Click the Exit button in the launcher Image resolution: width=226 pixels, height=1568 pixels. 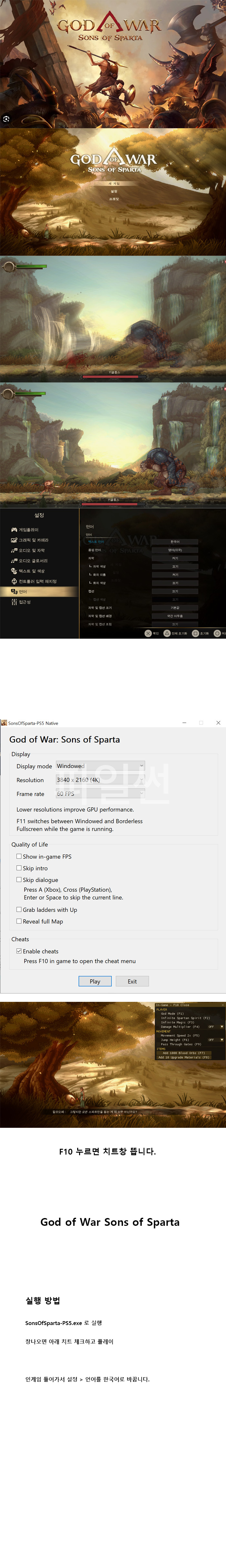pyautogui.click(x=132, y=981)
